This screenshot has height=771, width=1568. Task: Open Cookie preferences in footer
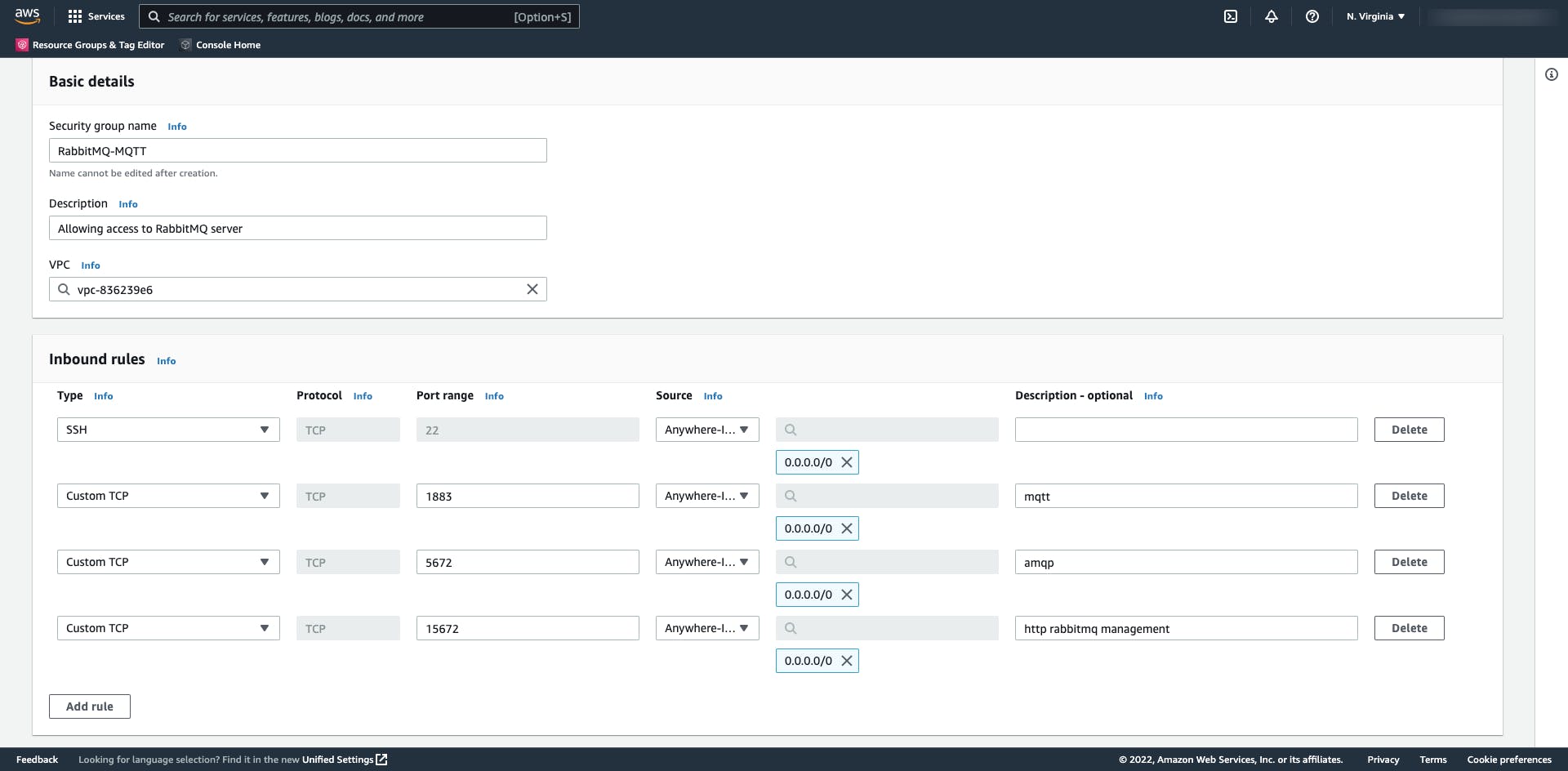point(1509,760)
